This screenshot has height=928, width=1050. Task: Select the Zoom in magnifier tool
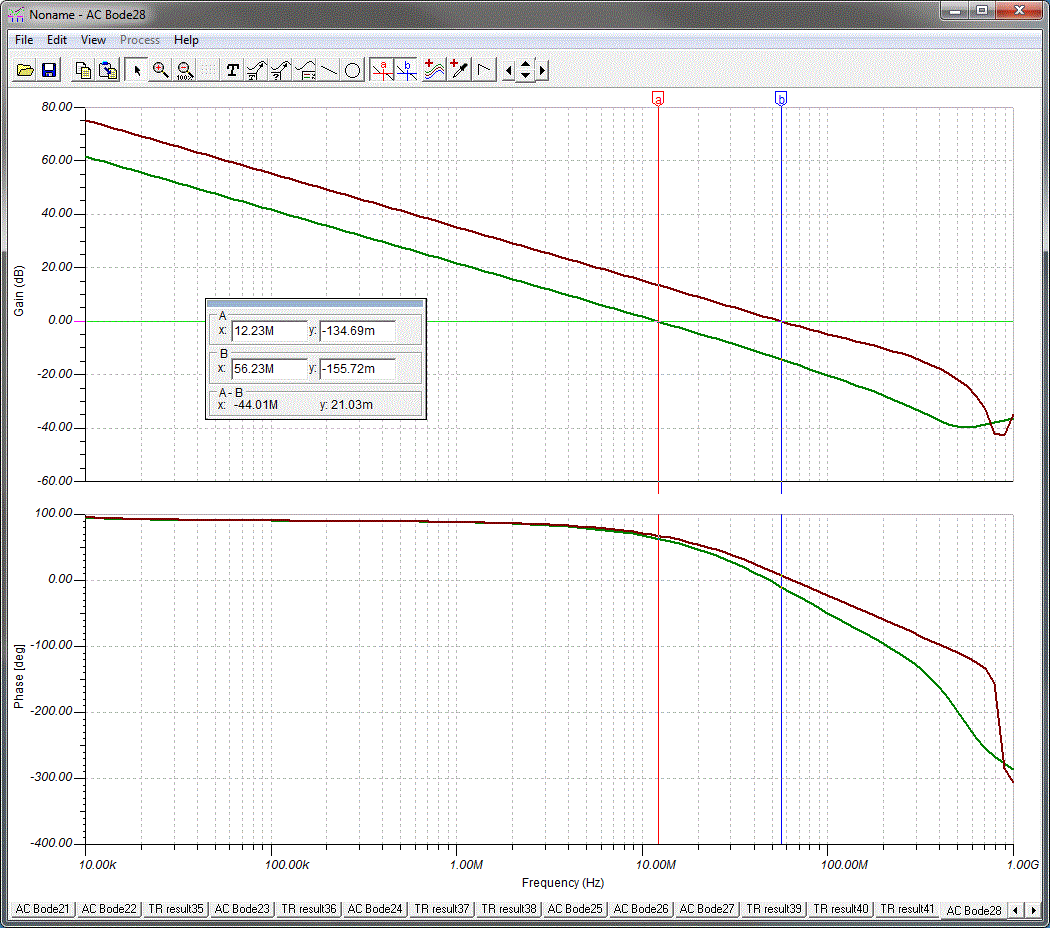[160, 70]
